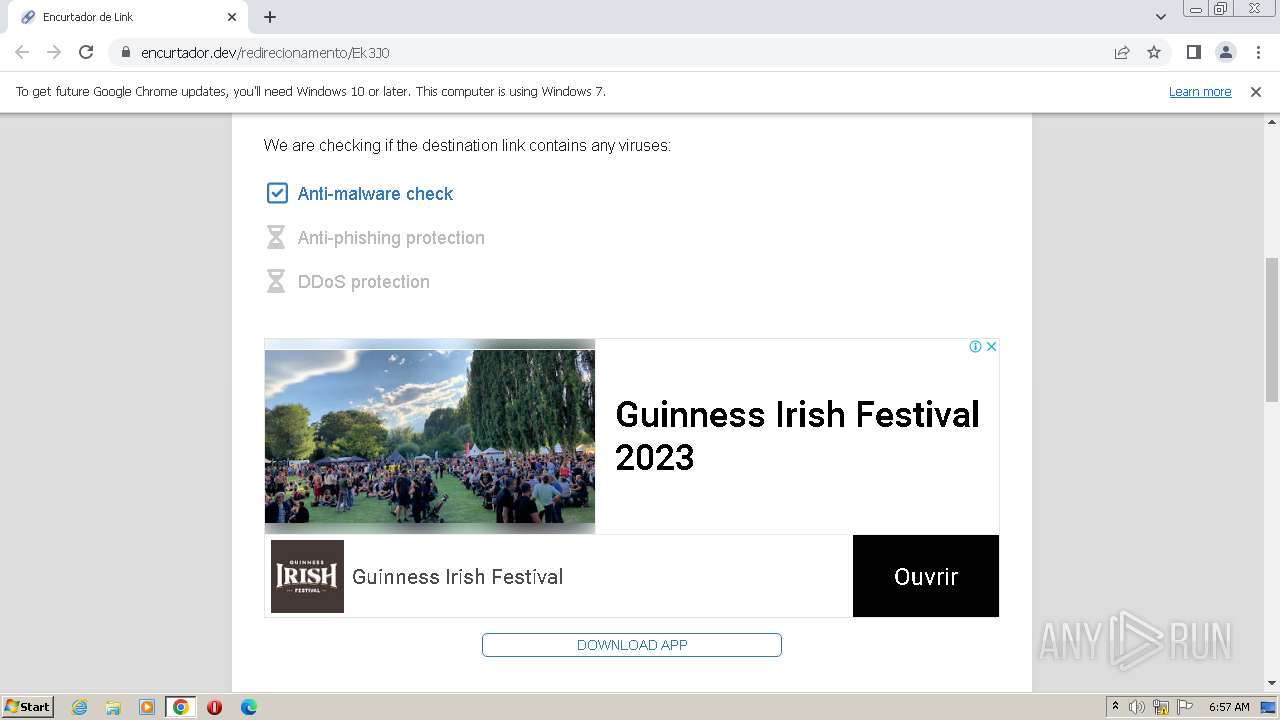Click the Ouvrir button in the ad
Image resolution: width=1280 pixels, height=720 pixels.
tap(926, 576)
